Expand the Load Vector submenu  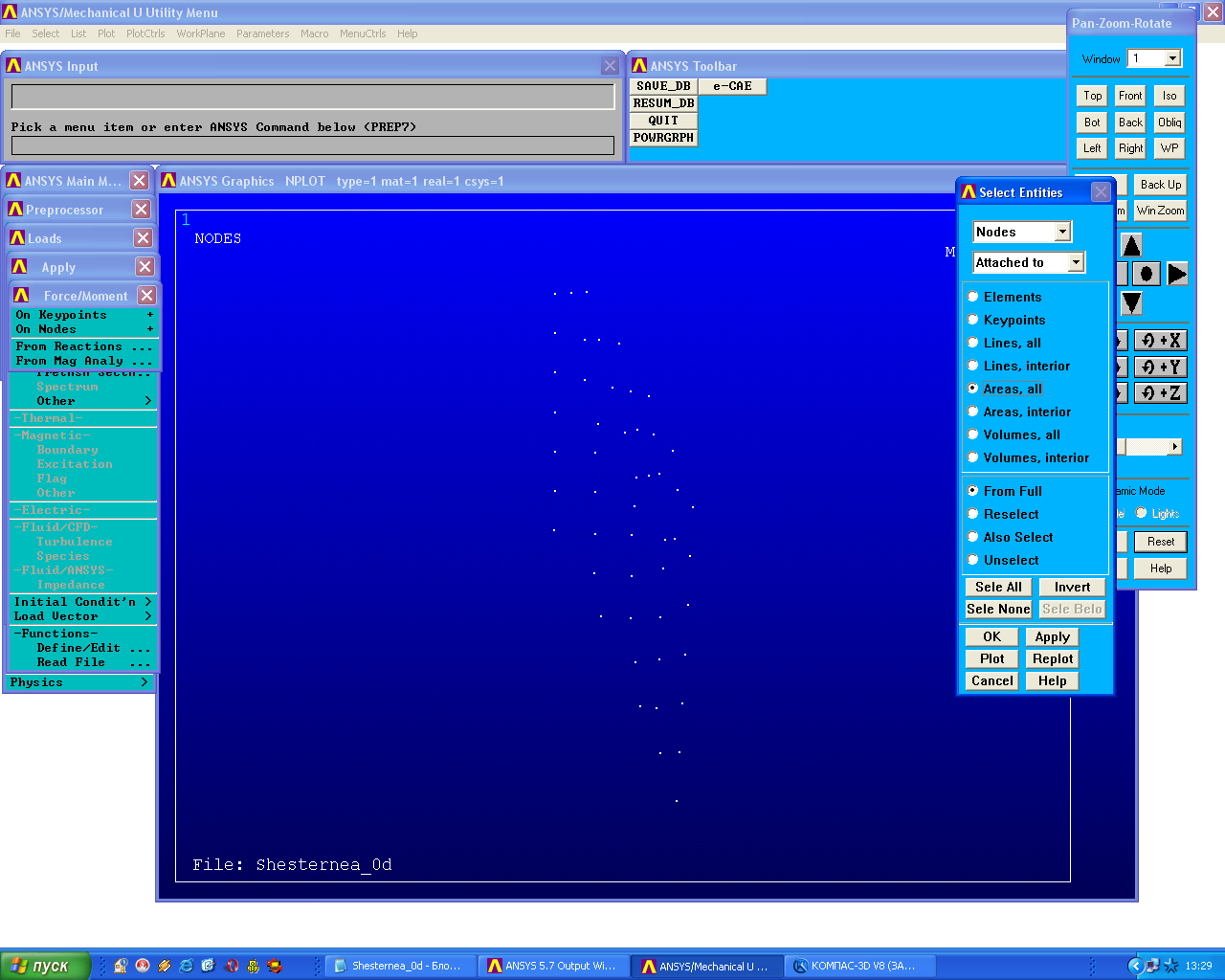[x=83, y=616]
